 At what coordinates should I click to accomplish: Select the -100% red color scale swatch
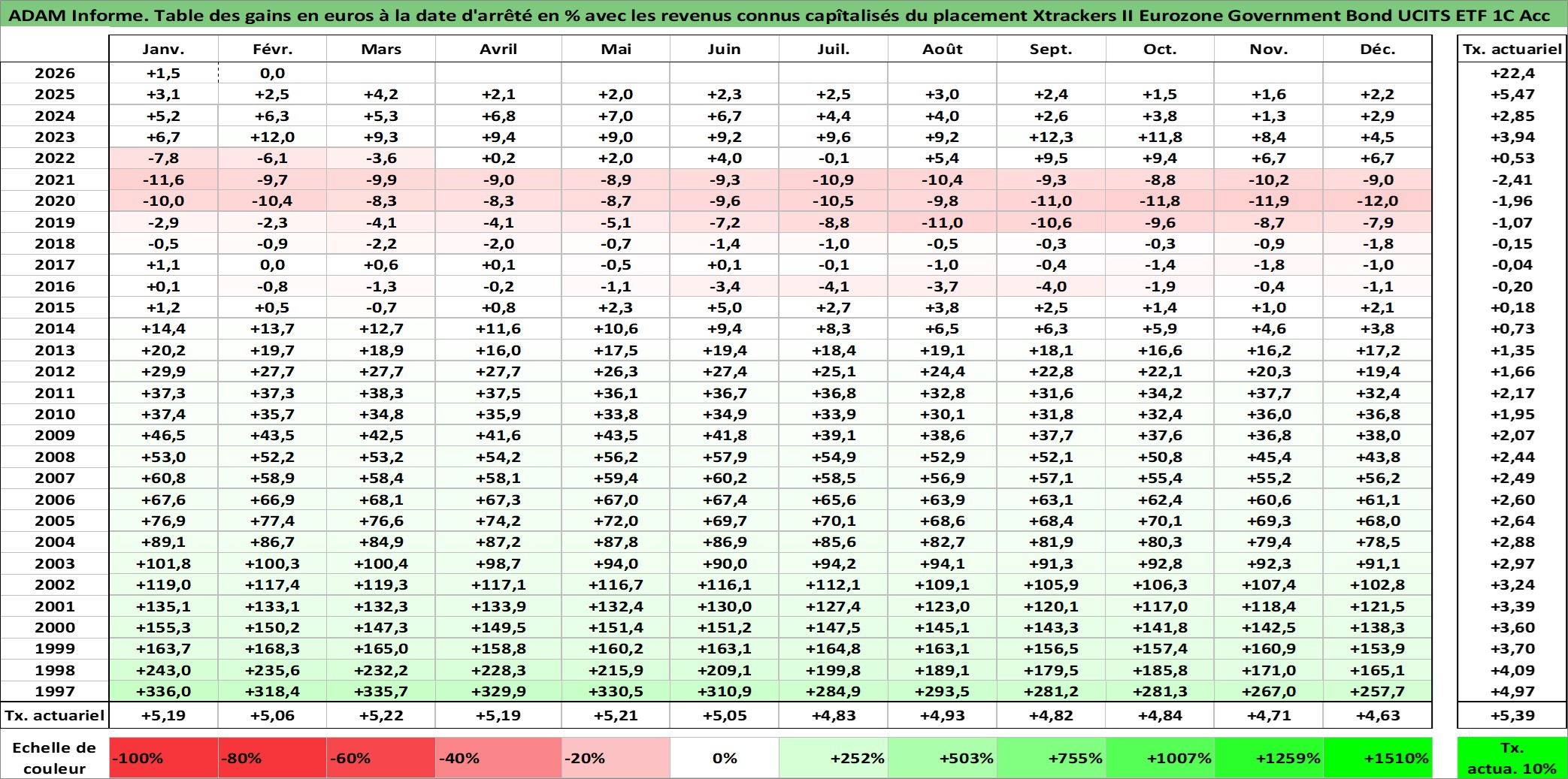[164, 757]
